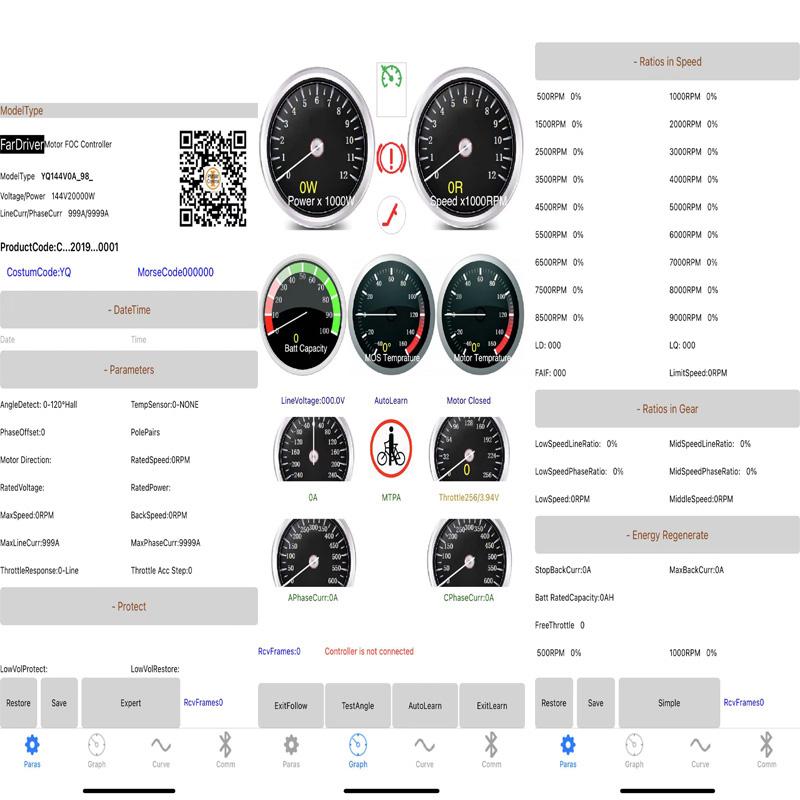
Task: Tap the red brake warning icon
Action: [391, 158]
